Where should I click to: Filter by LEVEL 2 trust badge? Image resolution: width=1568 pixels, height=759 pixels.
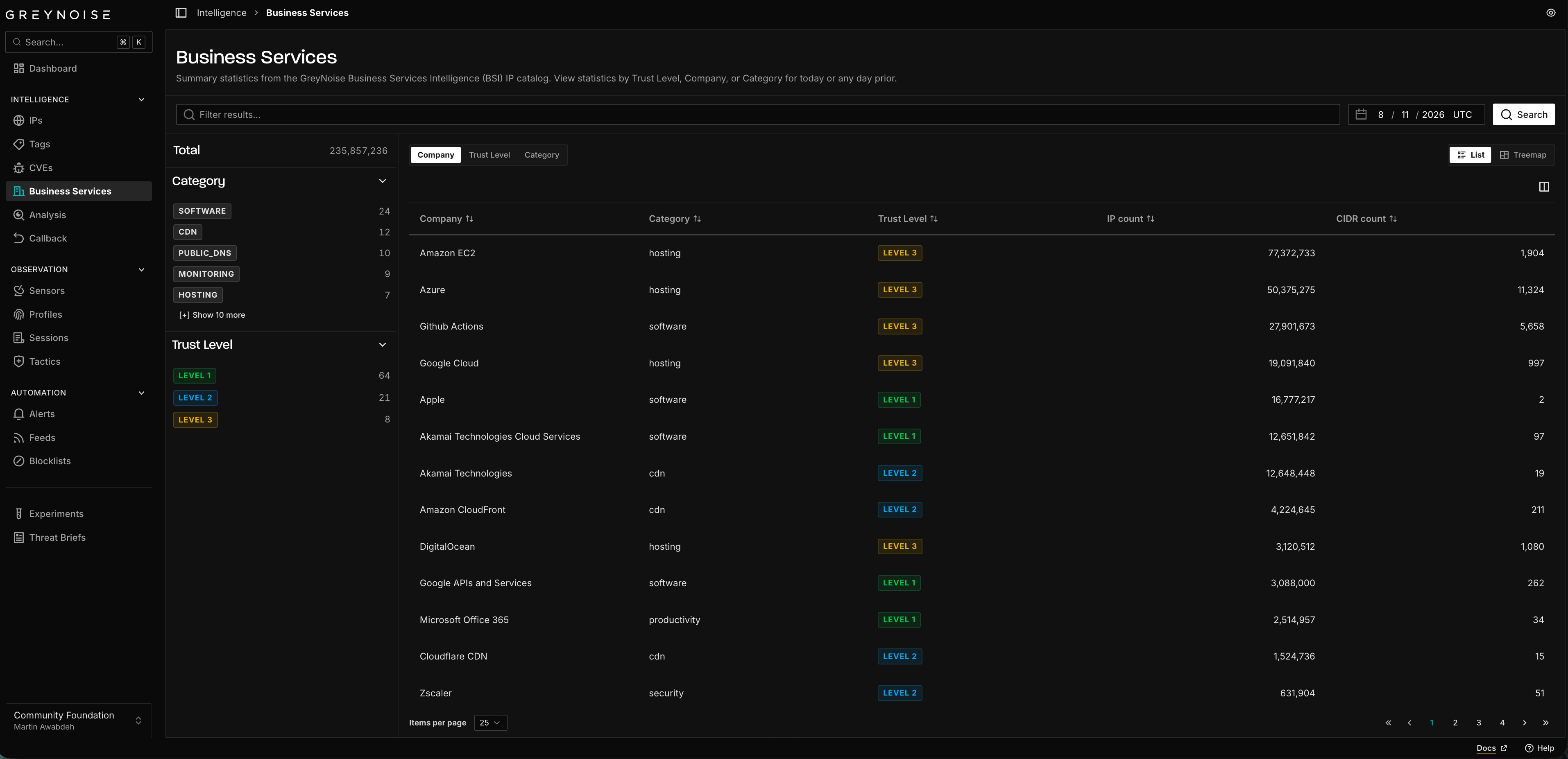(195, 398)
